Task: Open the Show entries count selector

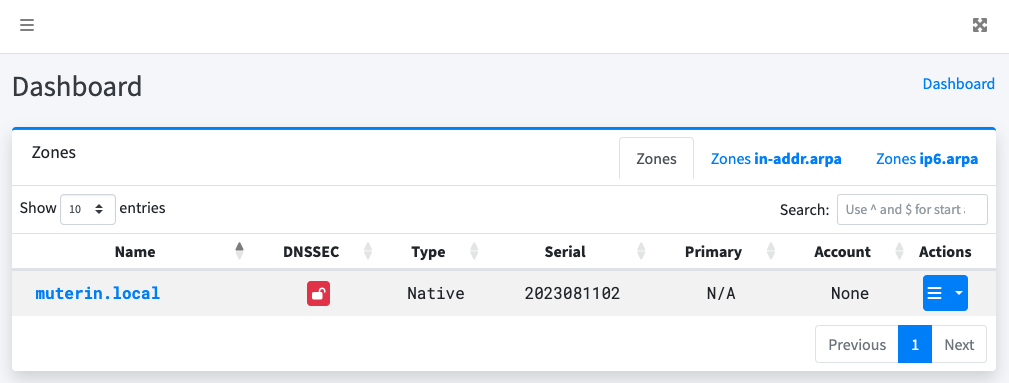Action: click(88, 209)
